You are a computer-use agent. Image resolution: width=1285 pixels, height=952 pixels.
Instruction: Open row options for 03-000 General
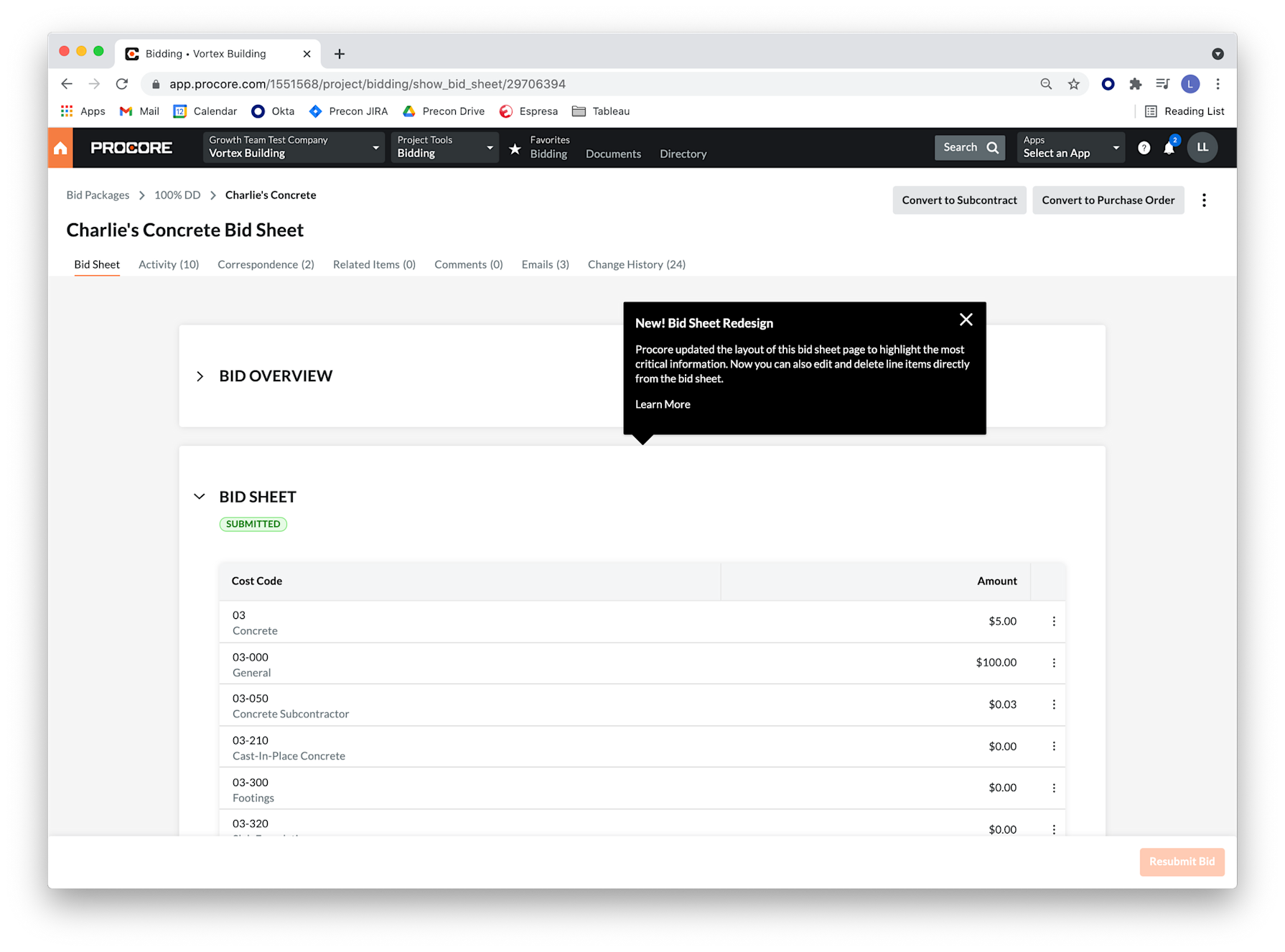(x=1054, y=663)
